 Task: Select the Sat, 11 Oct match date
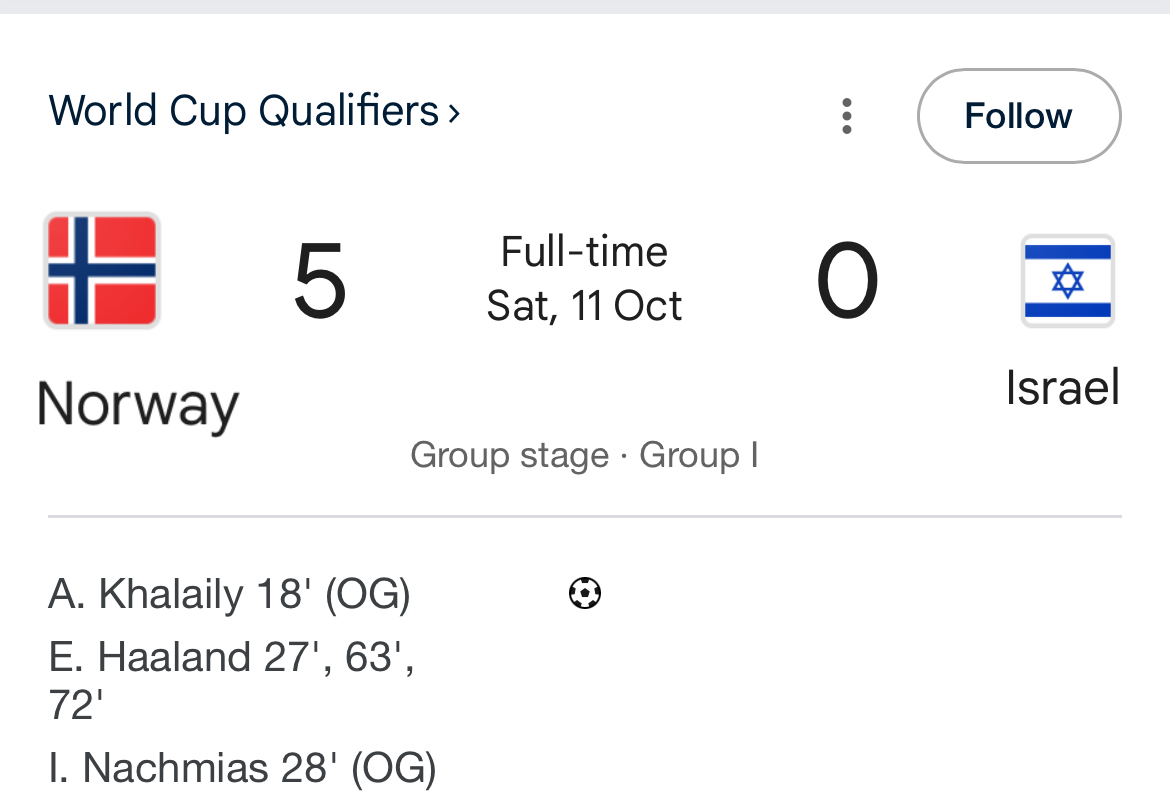point(584,306)
